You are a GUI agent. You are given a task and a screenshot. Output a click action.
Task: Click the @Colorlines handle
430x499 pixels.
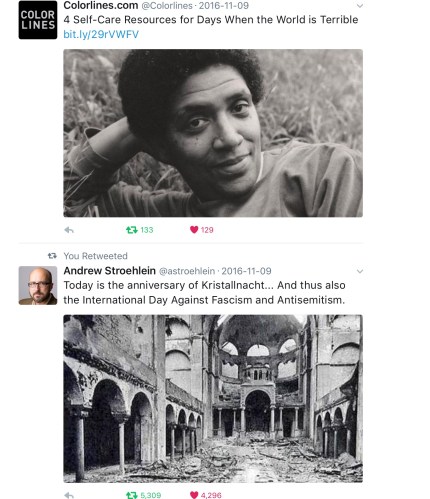tap(167, 6)
